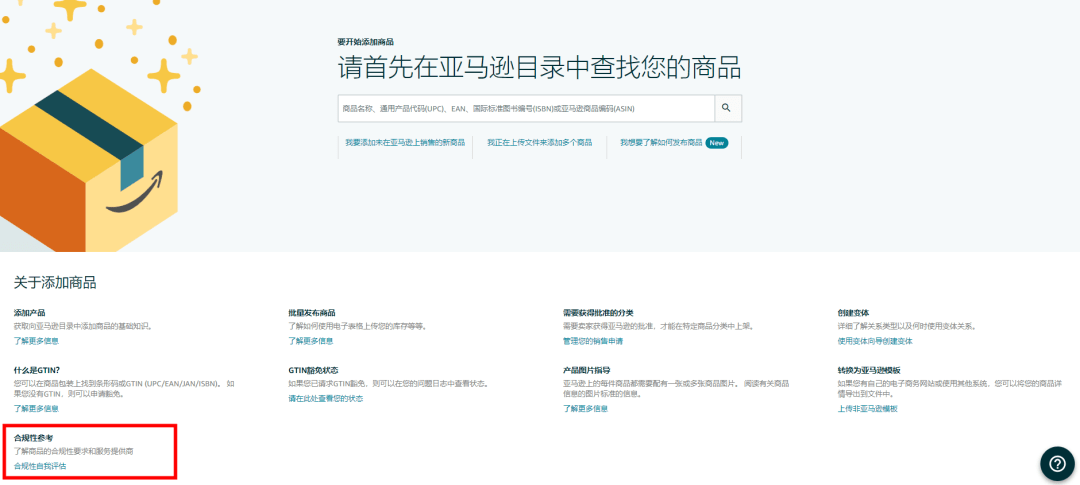
Task: Open the help question mark bubble
Action: (1057, 463)
